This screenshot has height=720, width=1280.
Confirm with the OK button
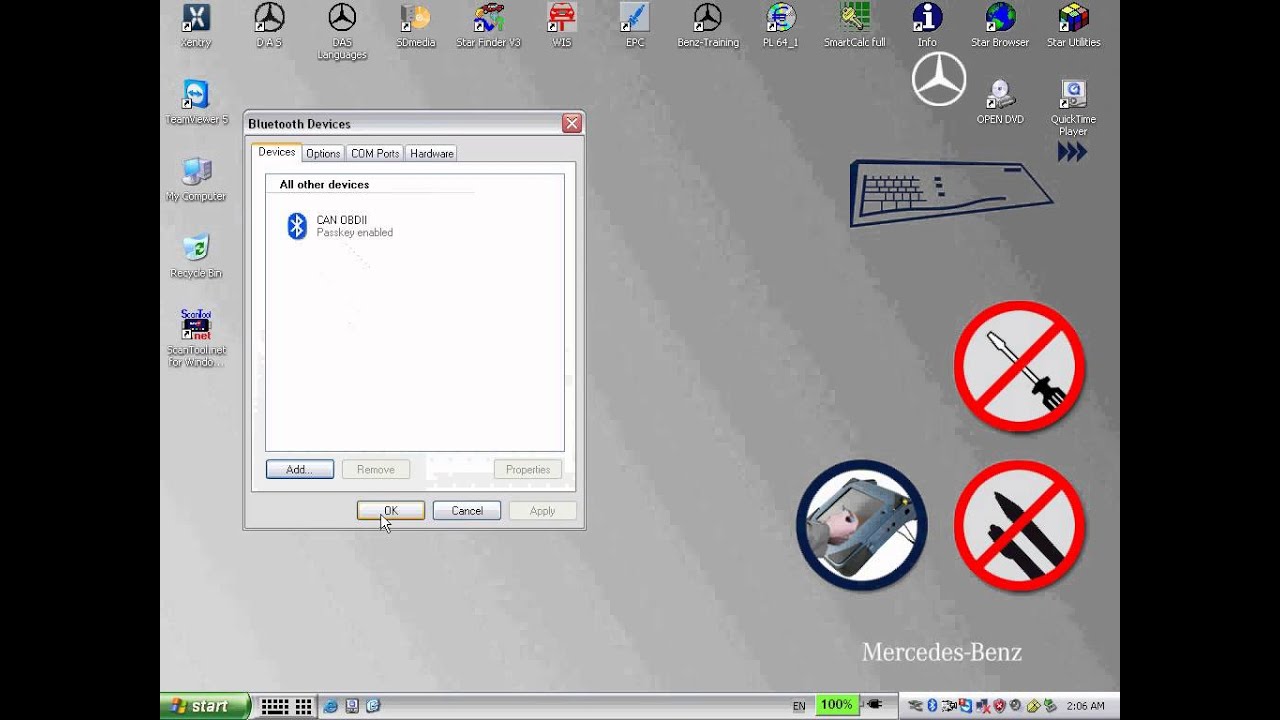click(x=391, y=510)
